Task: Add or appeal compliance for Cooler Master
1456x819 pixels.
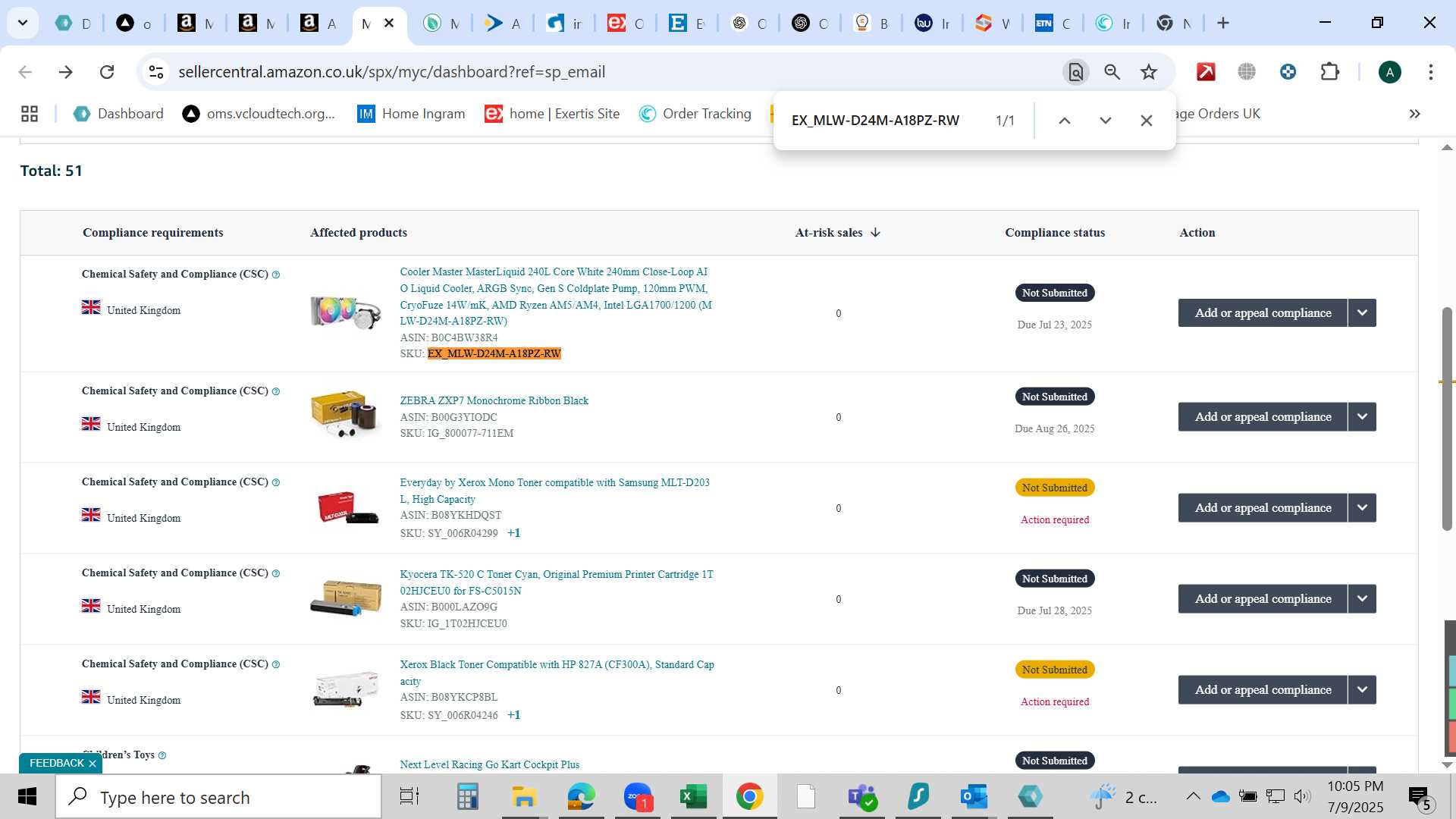Action: pos(1263,312)
